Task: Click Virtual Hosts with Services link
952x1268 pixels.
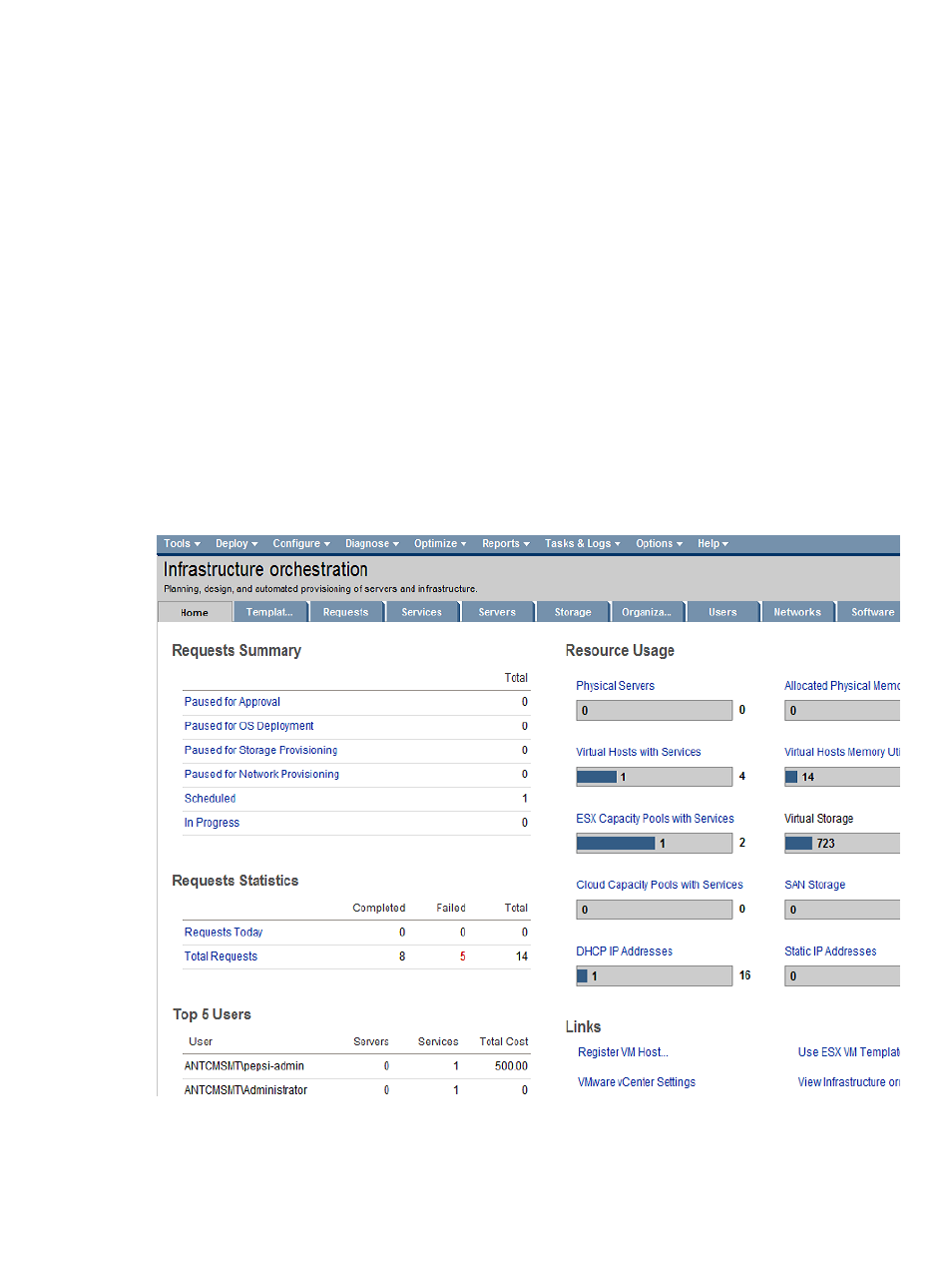Action: 639,752
